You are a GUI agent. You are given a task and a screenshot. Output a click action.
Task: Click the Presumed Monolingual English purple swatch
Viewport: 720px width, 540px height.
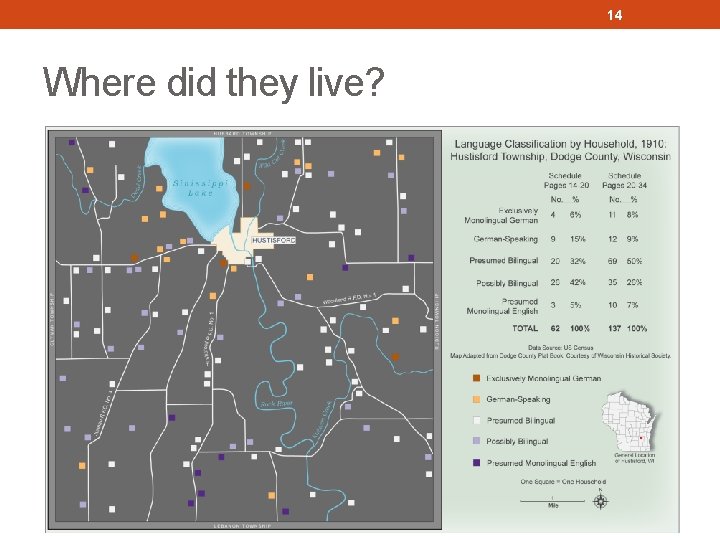pos(476,463)
